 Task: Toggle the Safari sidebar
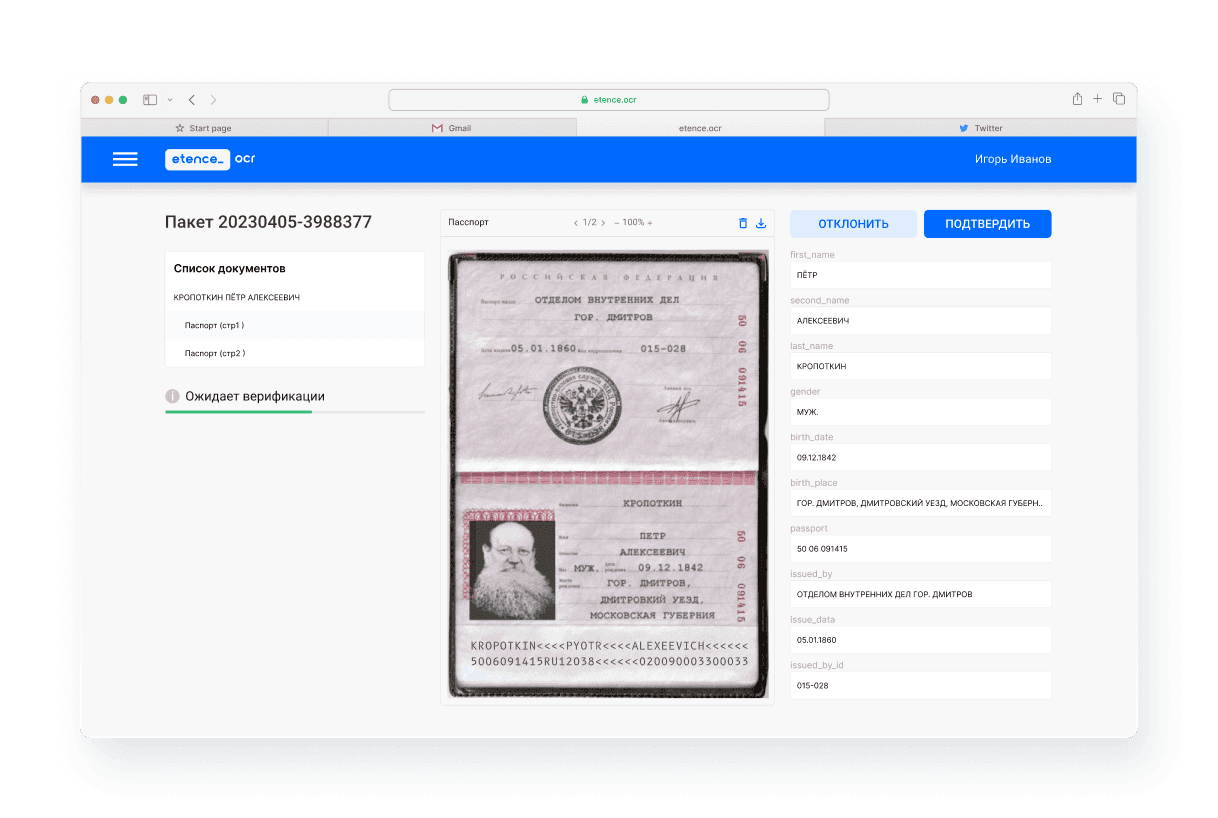(150, 100)
